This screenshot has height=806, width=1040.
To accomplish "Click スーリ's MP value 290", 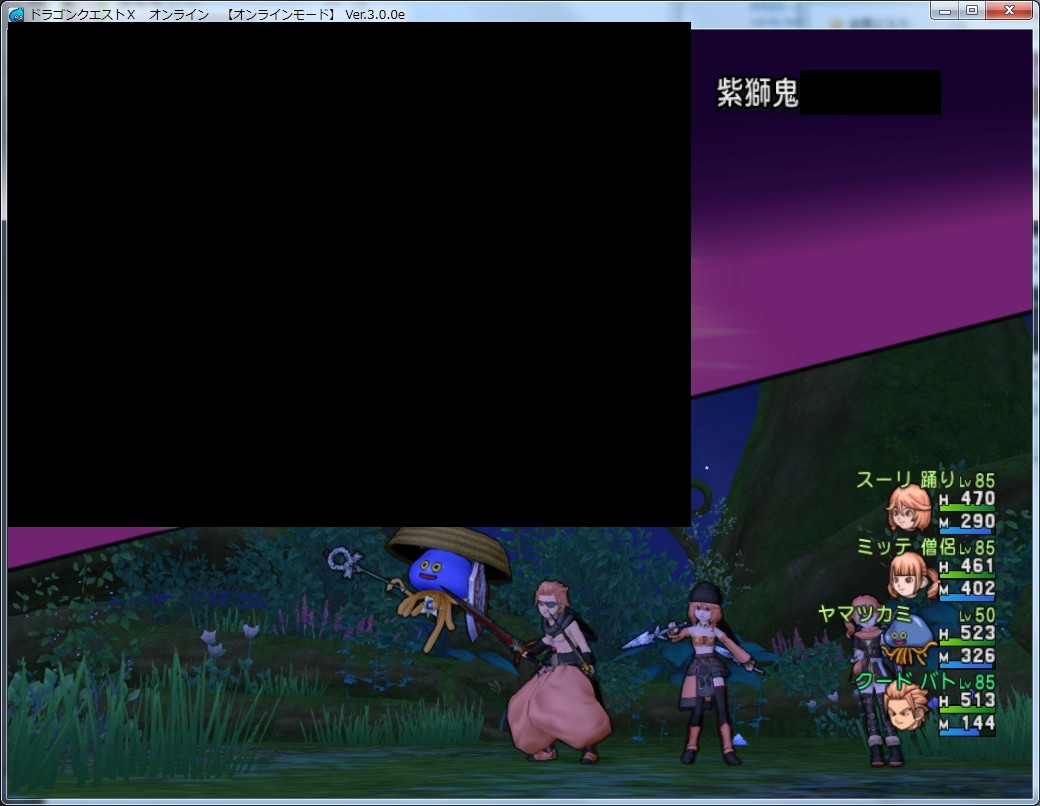I will point(978,521).
